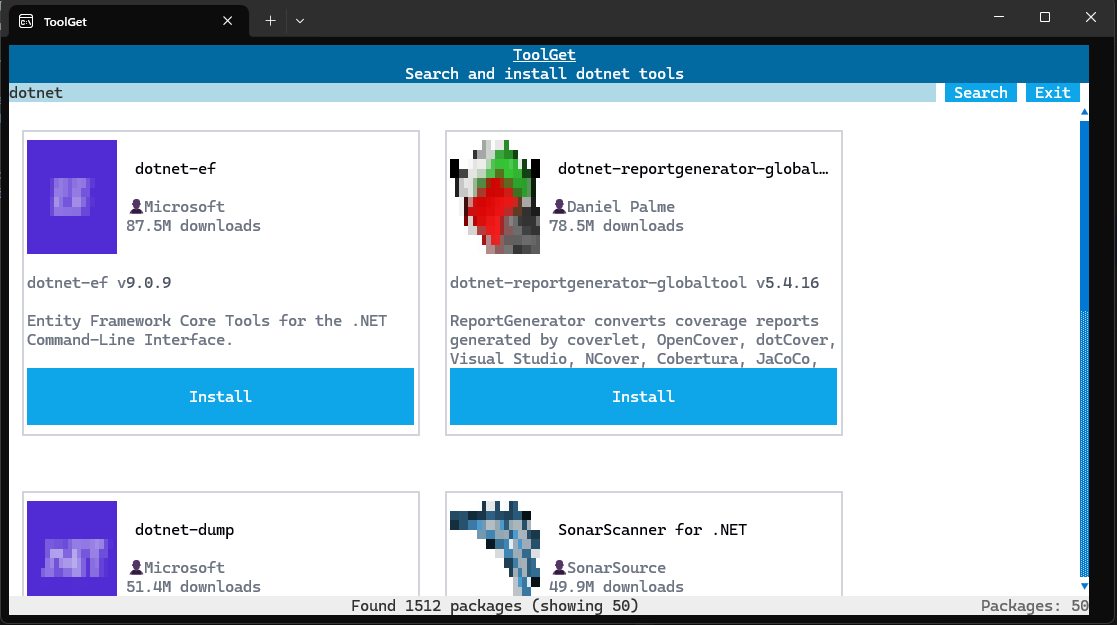This screenshot has height=625, width=1117.
Task: Click the author icon next to Microsoft under dotnet-ef
Action: click(136, 207)
